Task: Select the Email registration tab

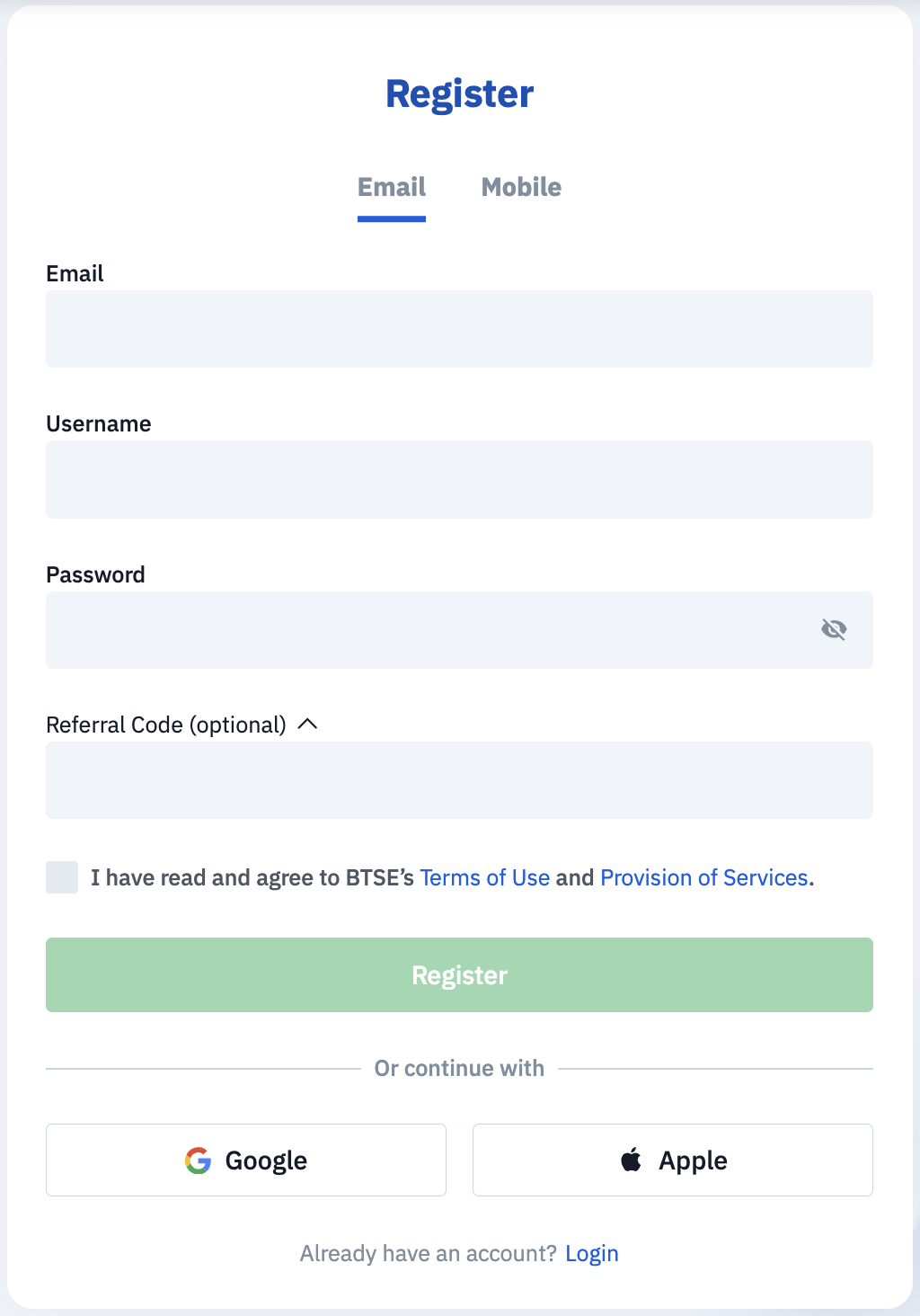Action: tap(392, 187)
